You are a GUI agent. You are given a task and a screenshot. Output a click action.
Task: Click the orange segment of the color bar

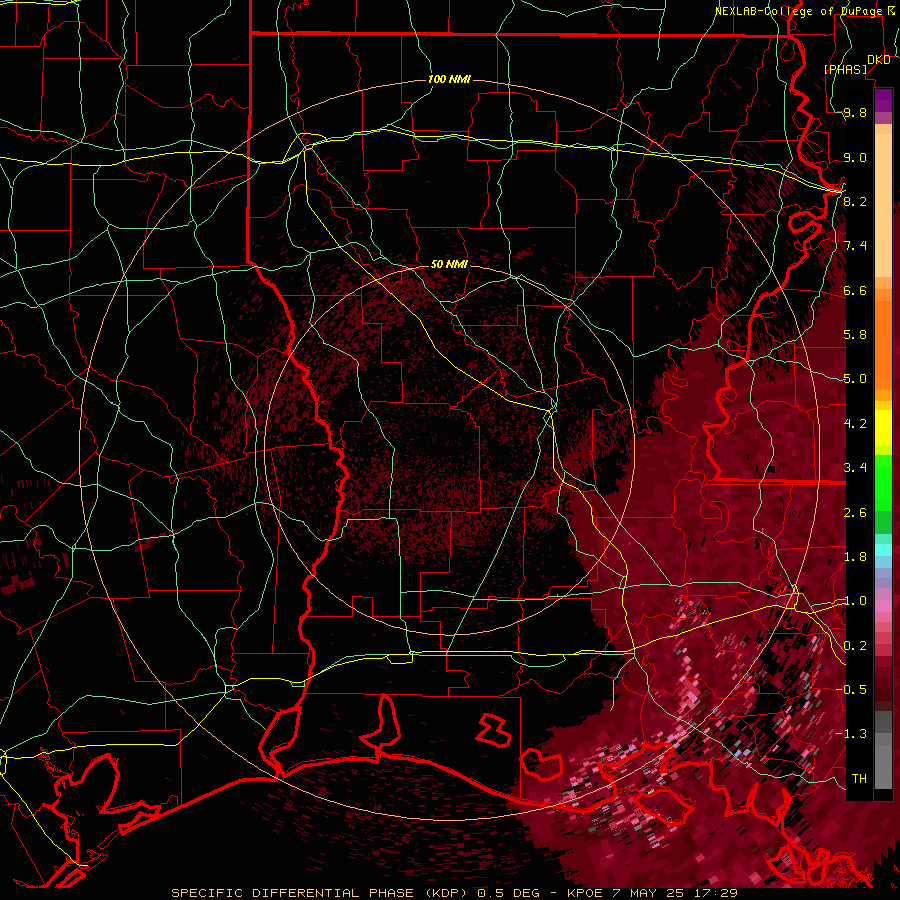tap(883, 344)
